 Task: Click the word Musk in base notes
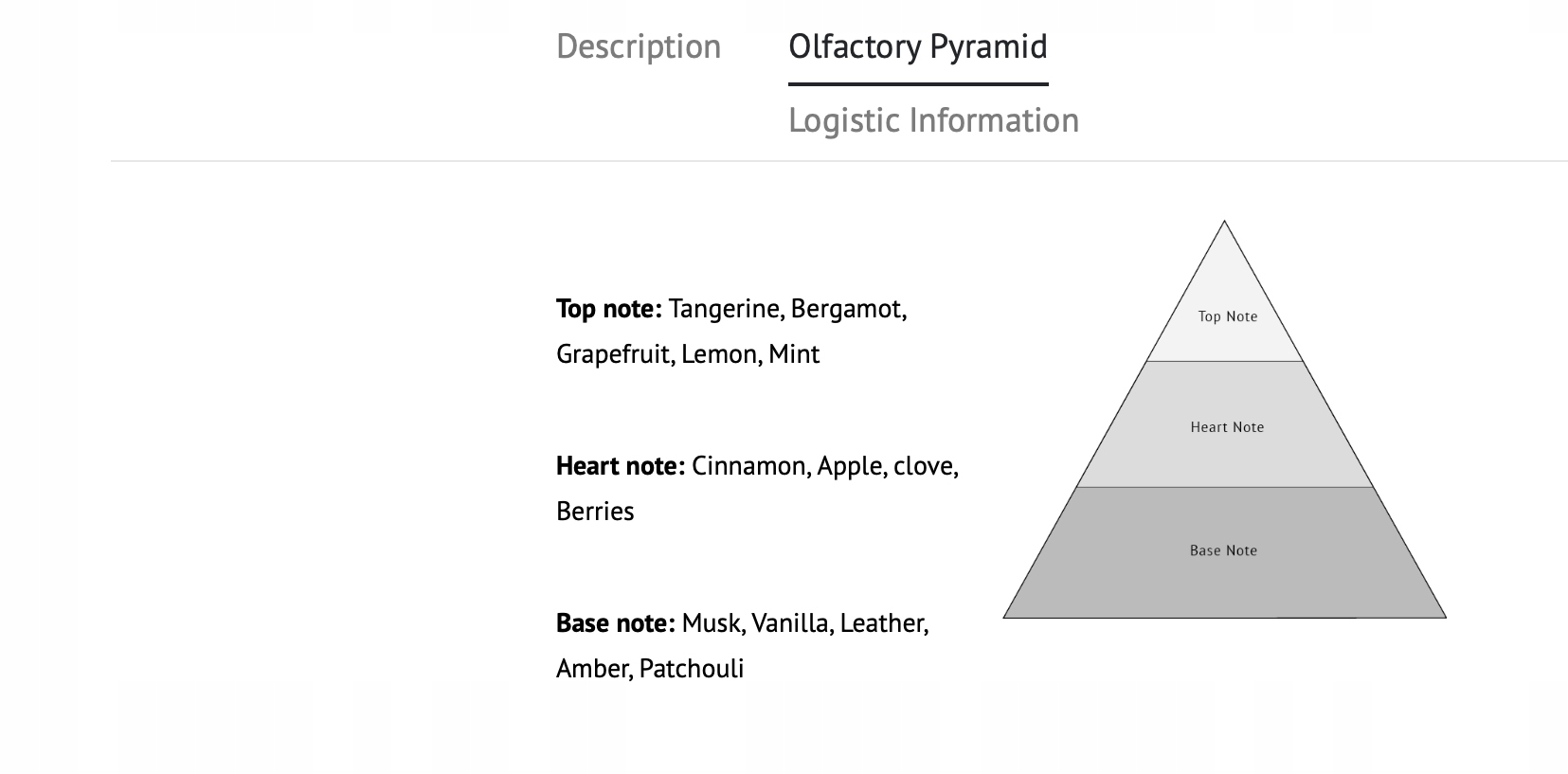[x=712, y=623]
